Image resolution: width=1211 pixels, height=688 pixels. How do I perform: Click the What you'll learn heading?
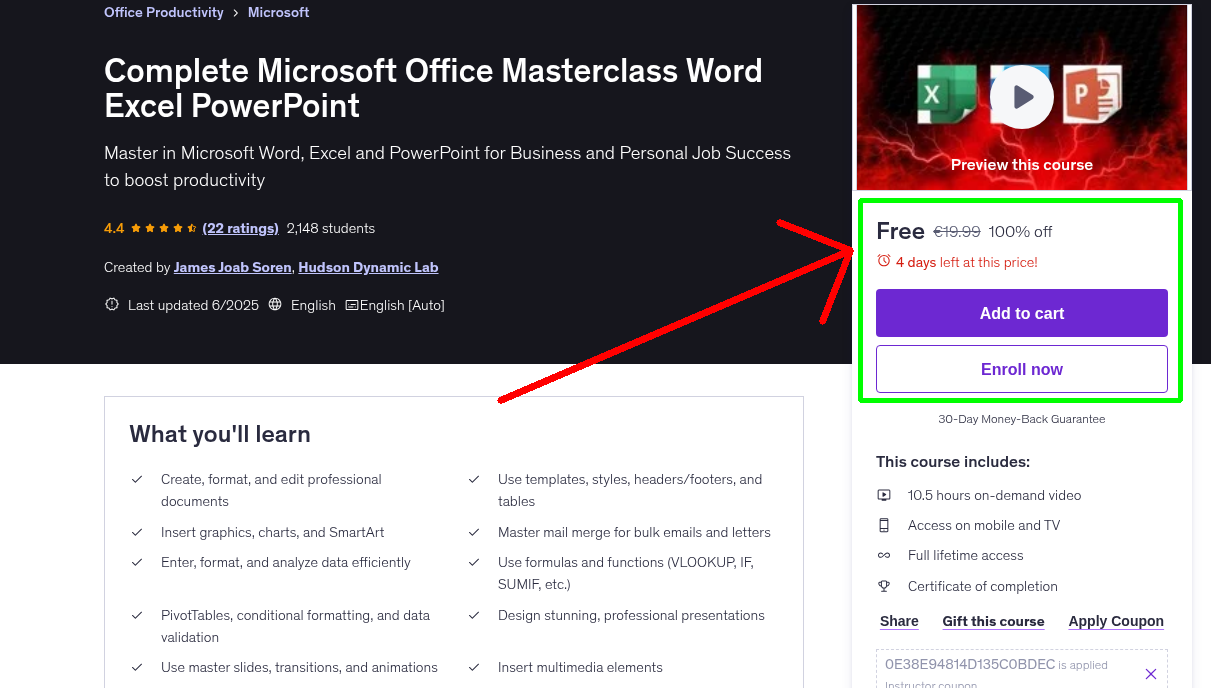click(220, 434)
